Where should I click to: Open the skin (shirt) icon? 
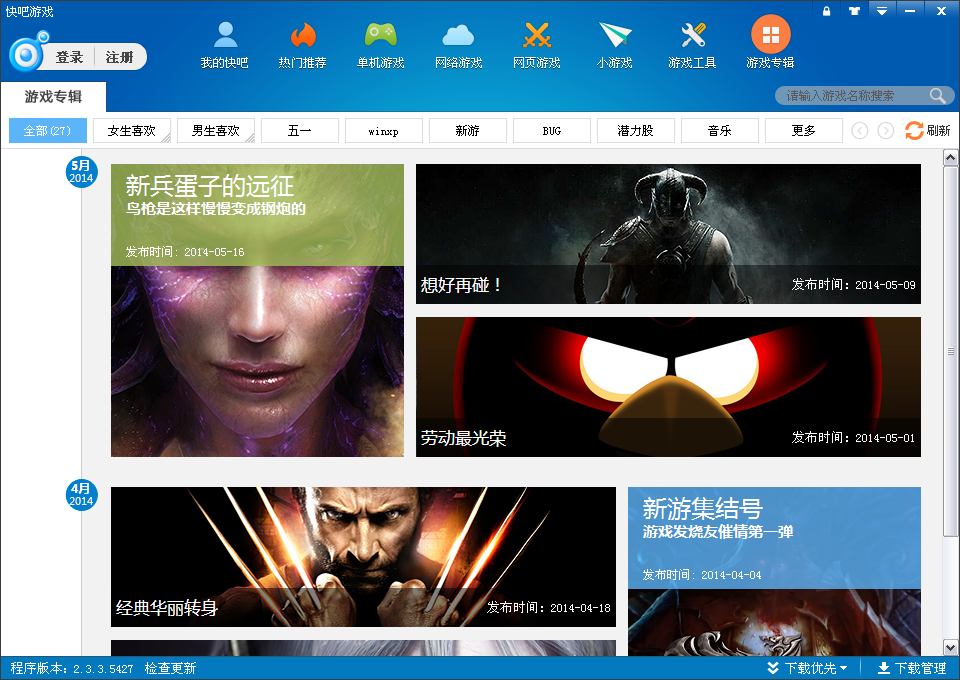point(854,10)
